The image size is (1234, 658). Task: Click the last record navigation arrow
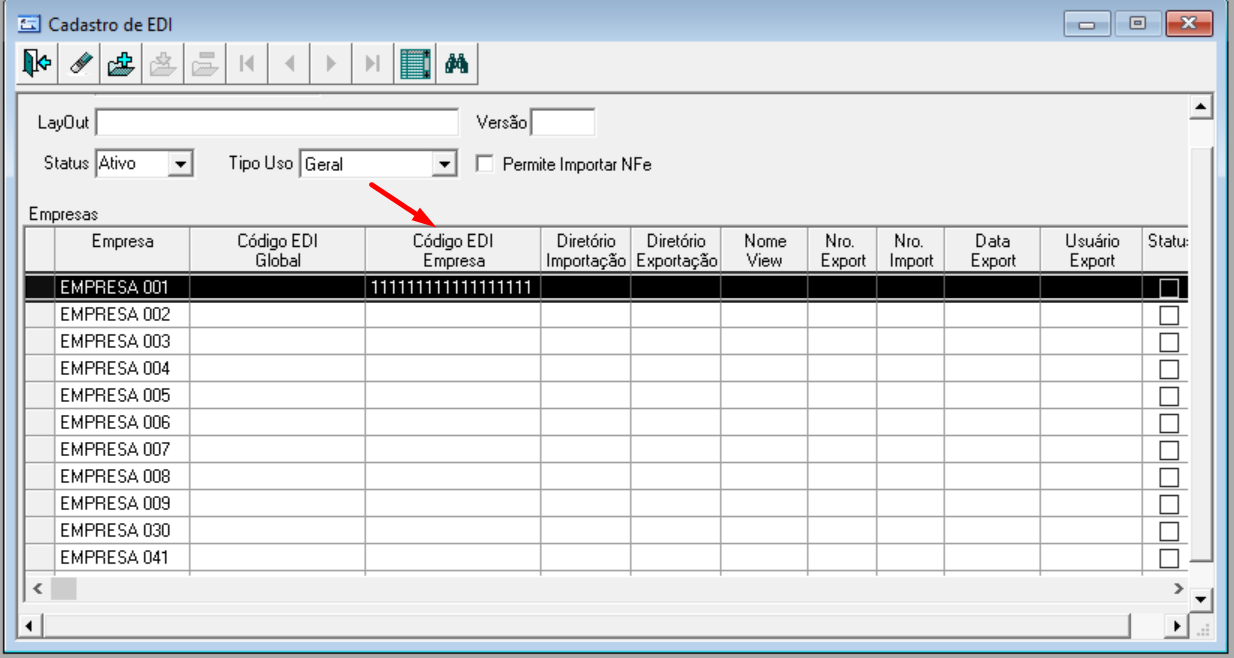click(372, 64)
